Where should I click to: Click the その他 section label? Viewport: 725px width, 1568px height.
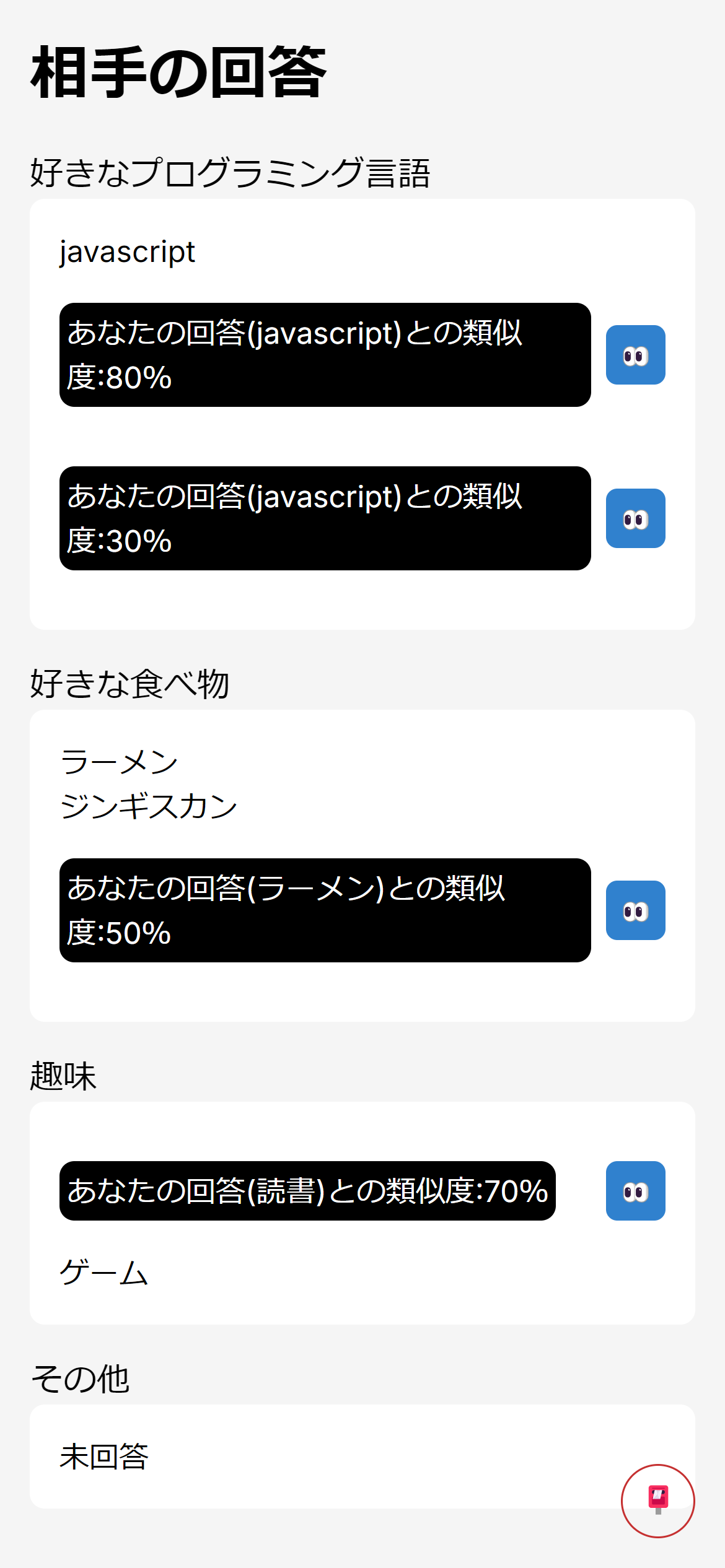(80, 1379)
